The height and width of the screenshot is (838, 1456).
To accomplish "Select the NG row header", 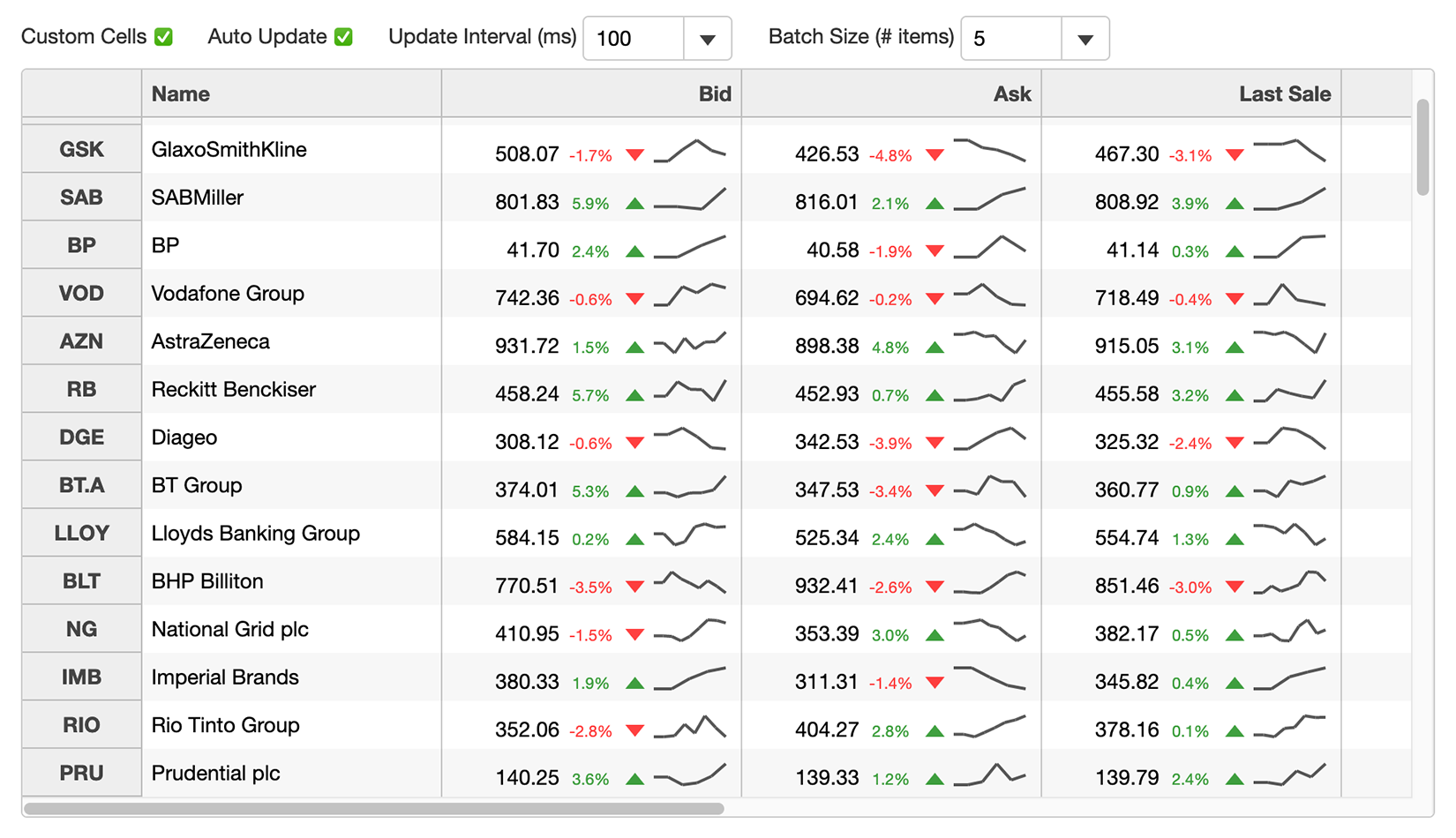I will point(81,629).
